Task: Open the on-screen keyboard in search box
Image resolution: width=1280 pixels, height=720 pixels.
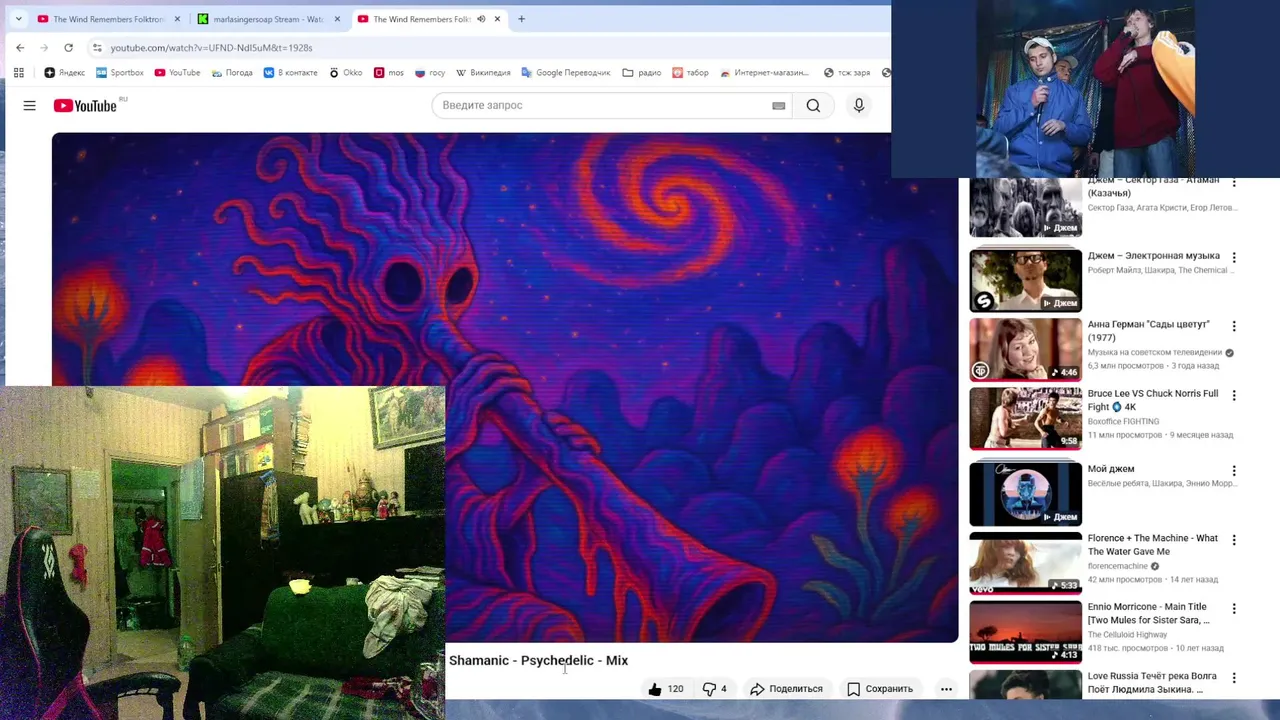Action: tap(779, 106)
